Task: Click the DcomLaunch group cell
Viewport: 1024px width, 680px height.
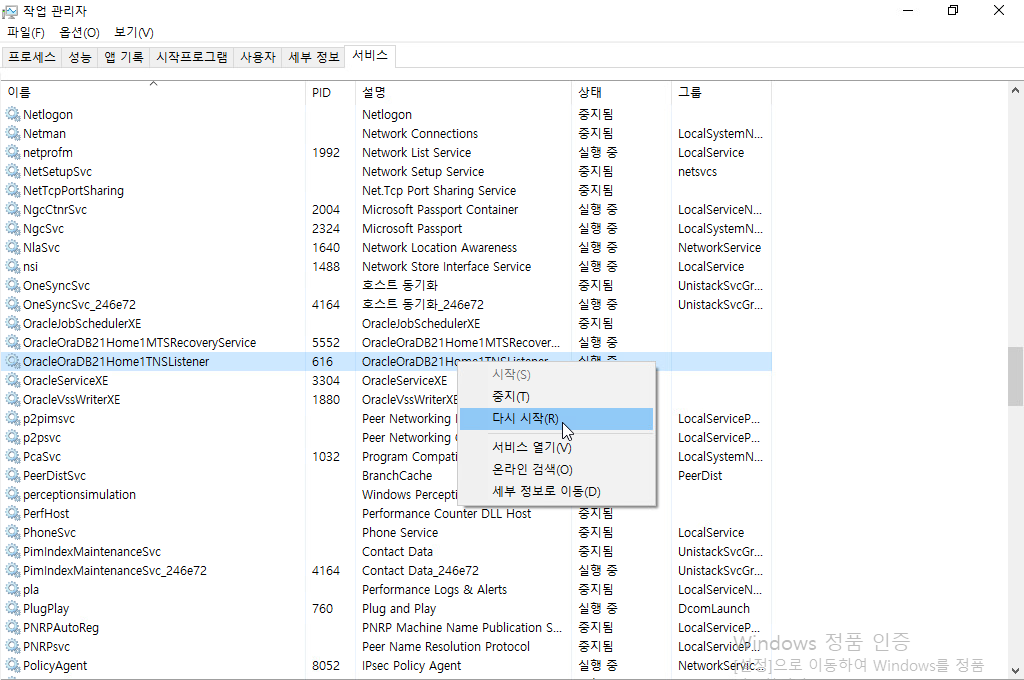Action: click(714, 608)
